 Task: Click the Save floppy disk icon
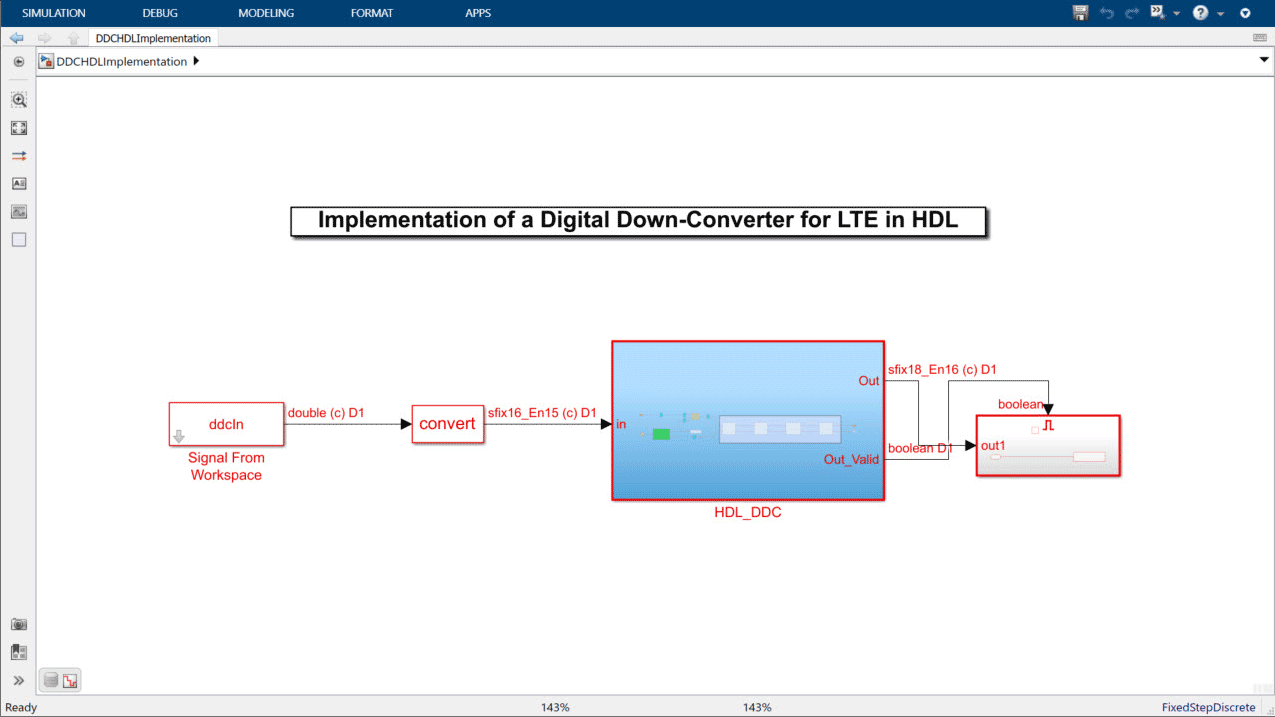(1080, 13)
